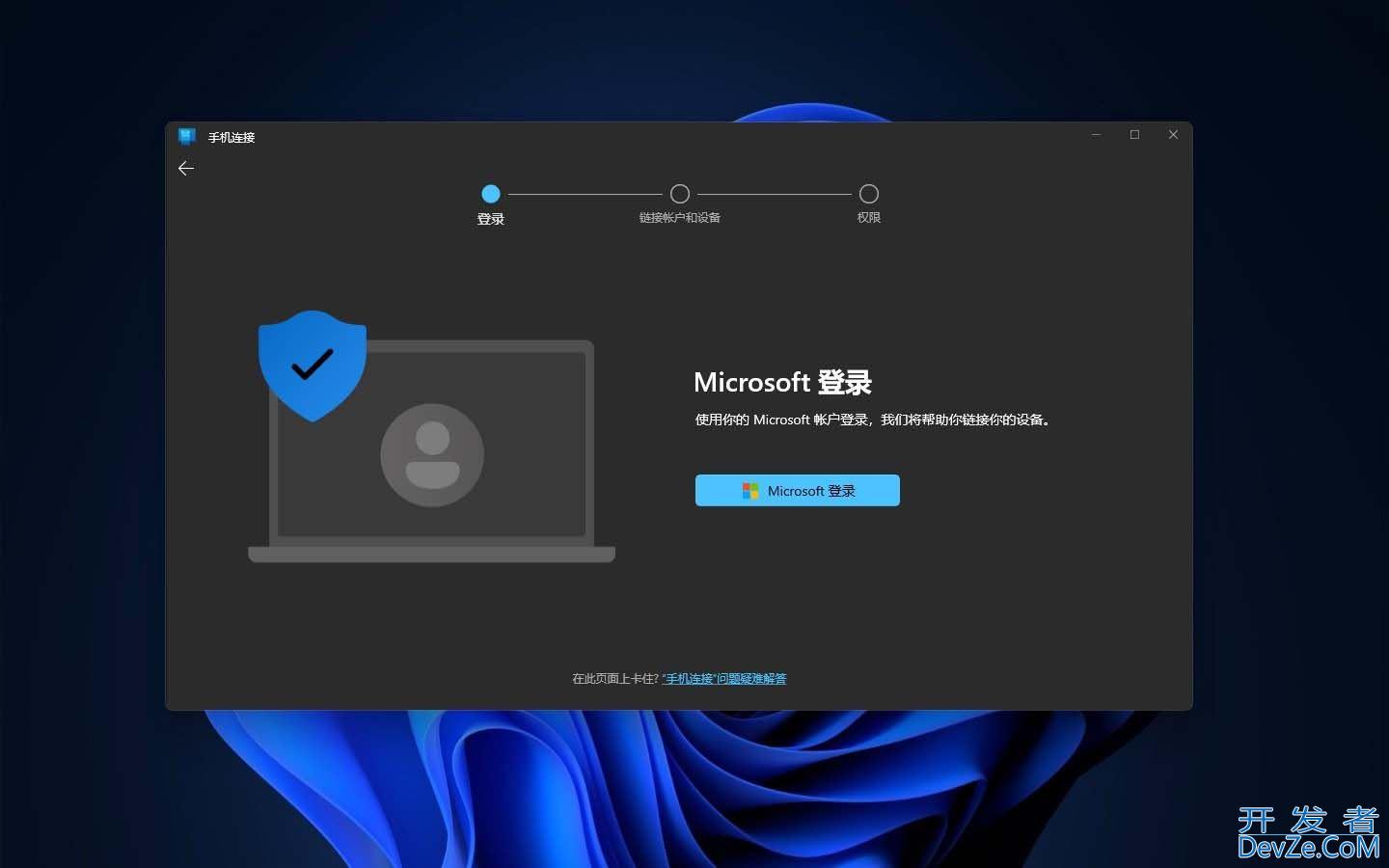Viewport: 1389px width, 868px height.
Task: Open the "手机连接"问题疑难解答 link
Action: [724, 679]
